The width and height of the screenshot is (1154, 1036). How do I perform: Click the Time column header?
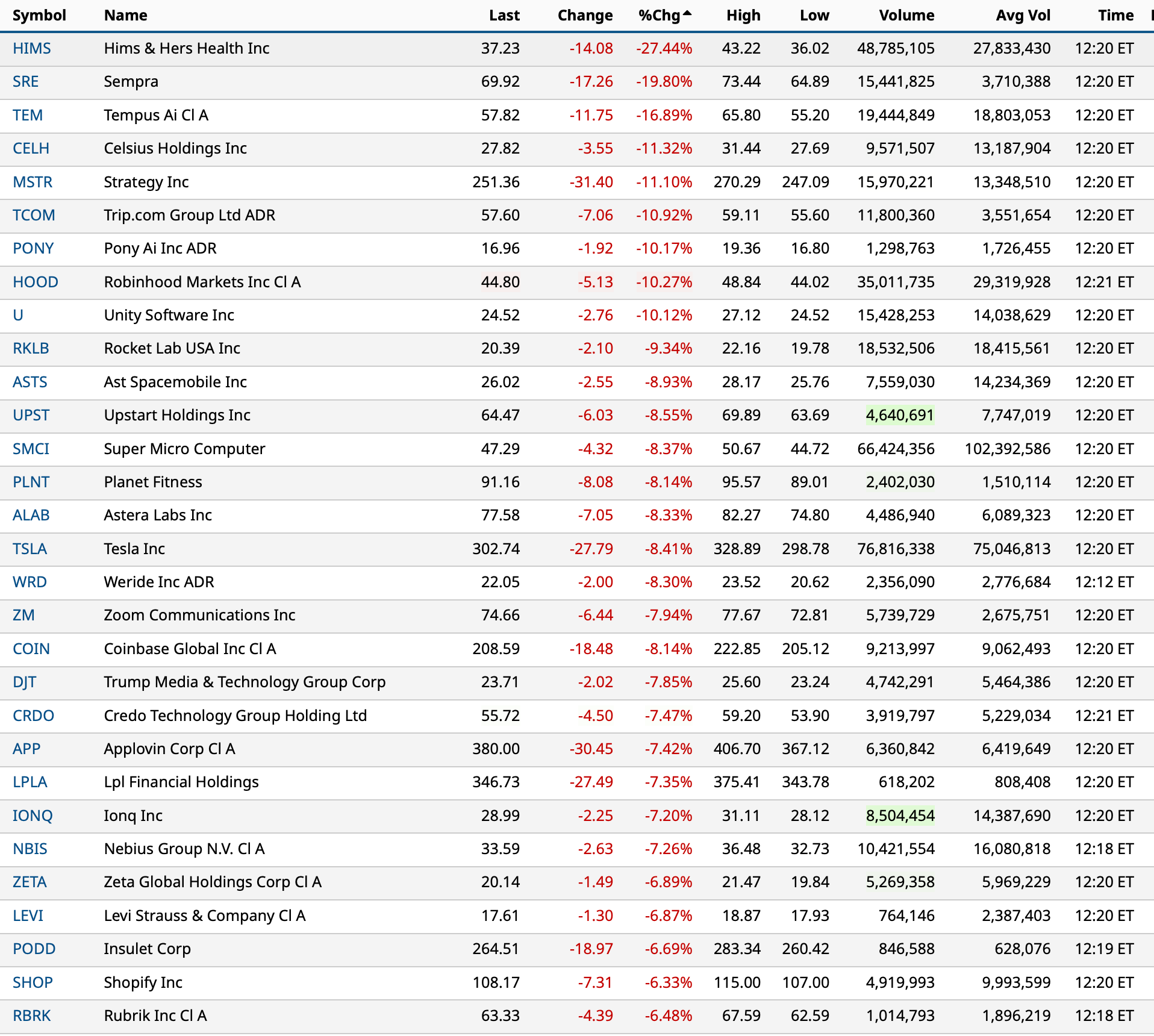coord(1115,16)
